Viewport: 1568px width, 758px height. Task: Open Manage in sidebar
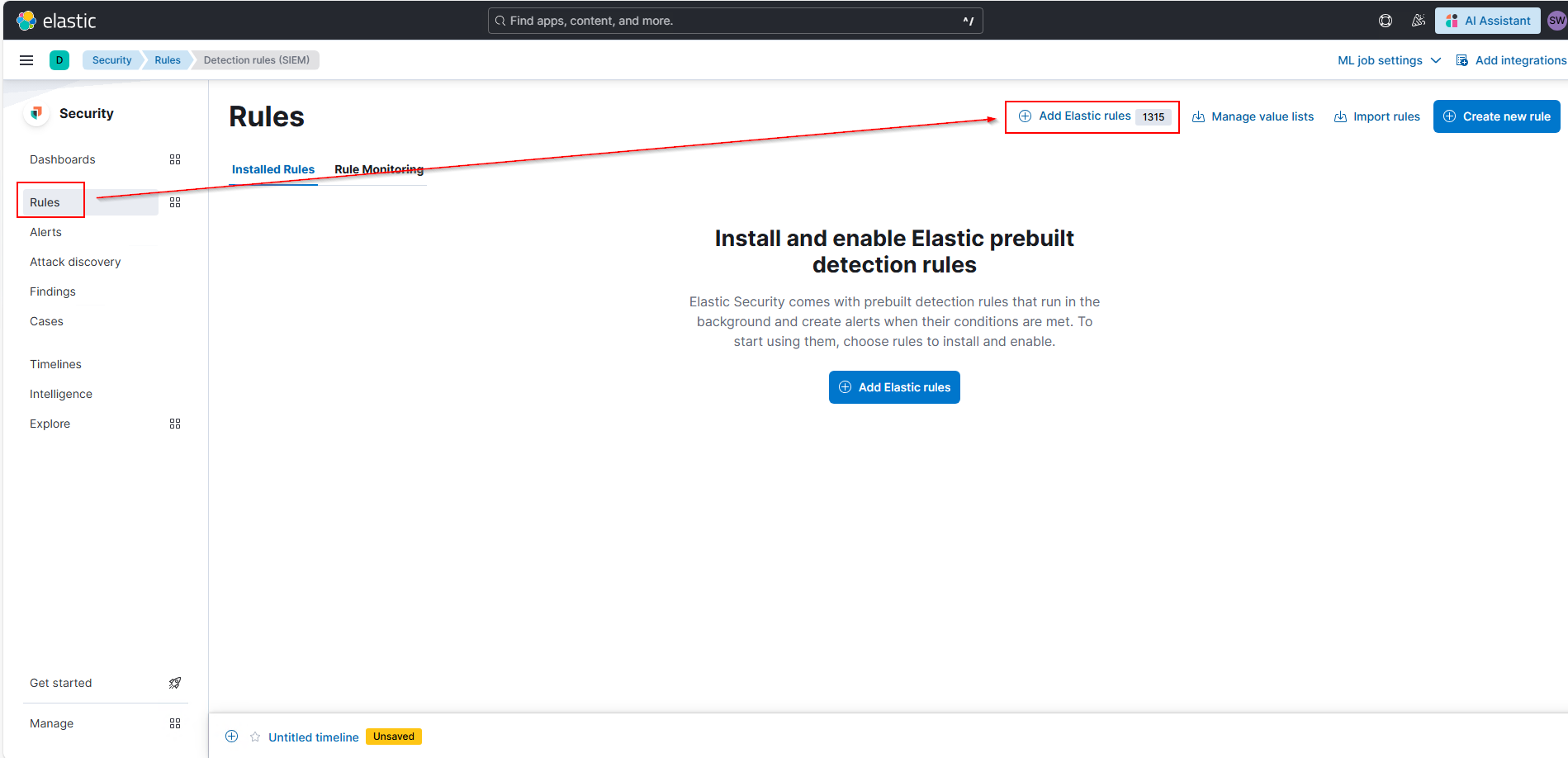point(51,723)
